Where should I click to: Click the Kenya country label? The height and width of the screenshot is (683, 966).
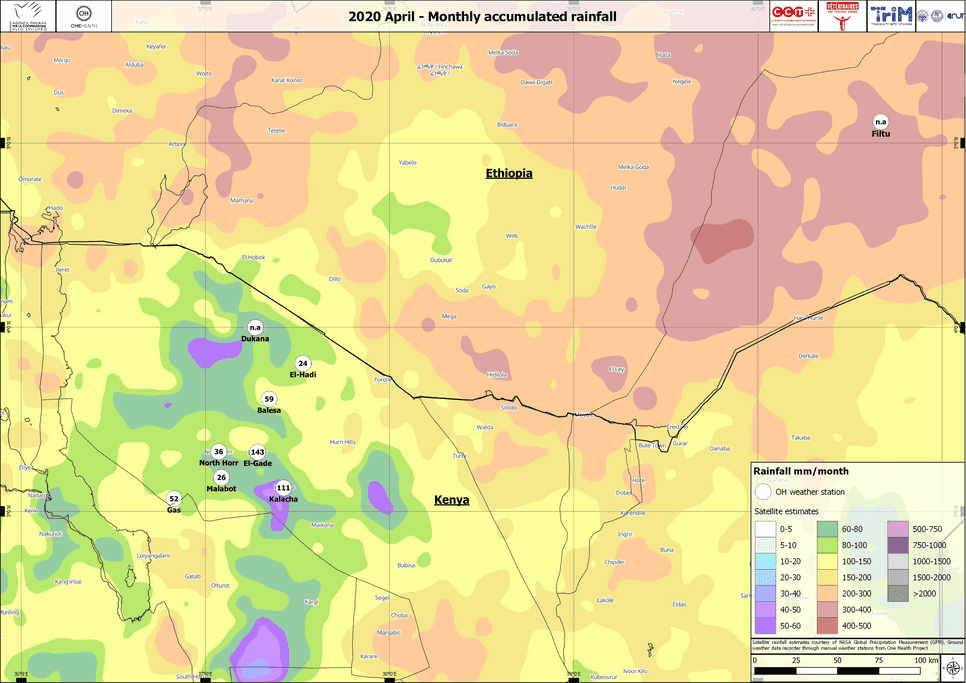(451, 500)
